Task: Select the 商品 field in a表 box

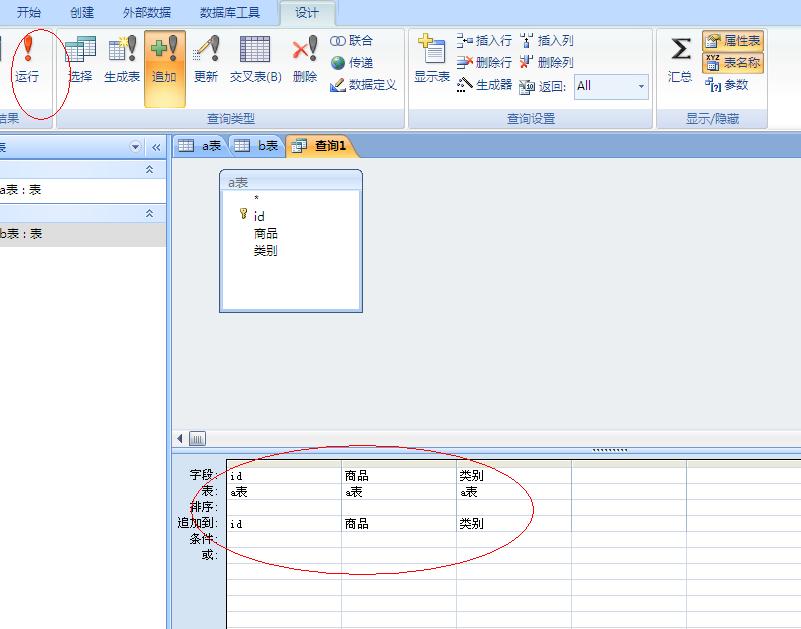Action: coord(266,234)
